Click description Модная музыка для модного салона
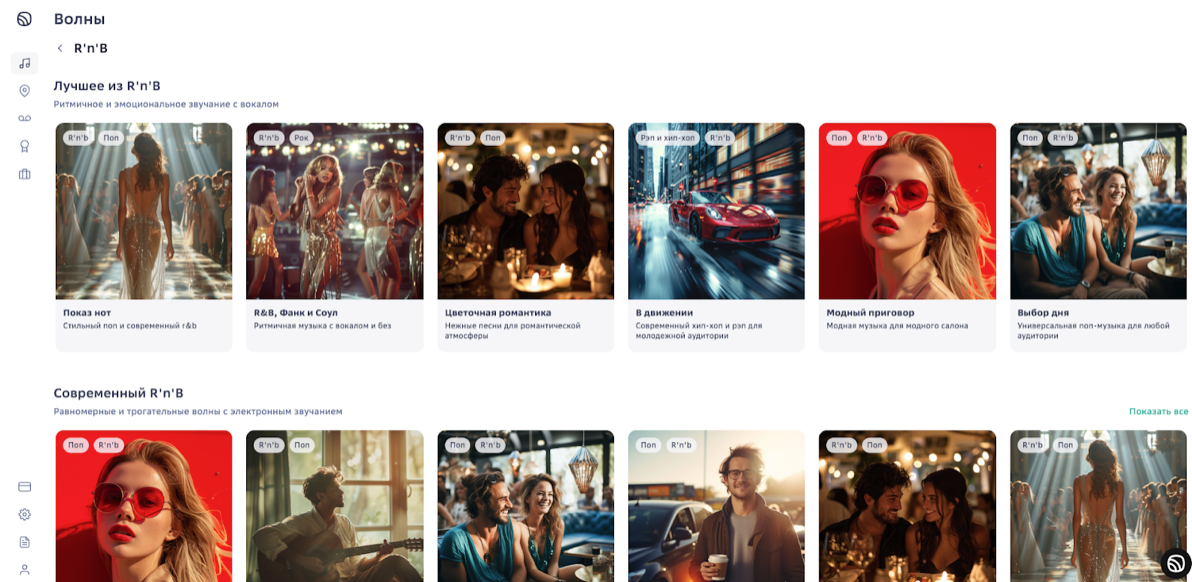Screen dimensions: 1192x582 [x=897, y=326]
